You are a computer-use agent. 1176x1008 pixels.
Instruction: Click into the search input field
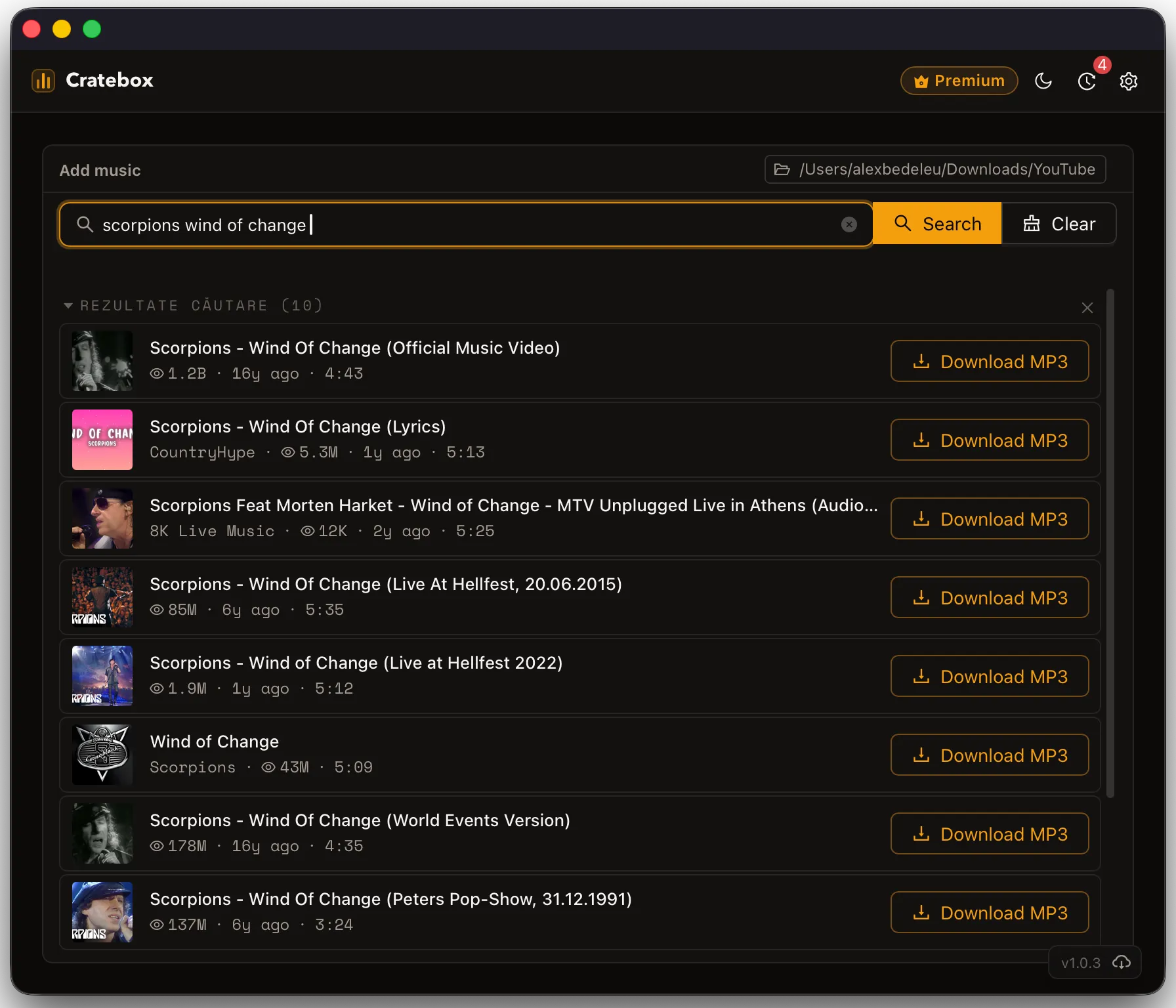point(466,224)
